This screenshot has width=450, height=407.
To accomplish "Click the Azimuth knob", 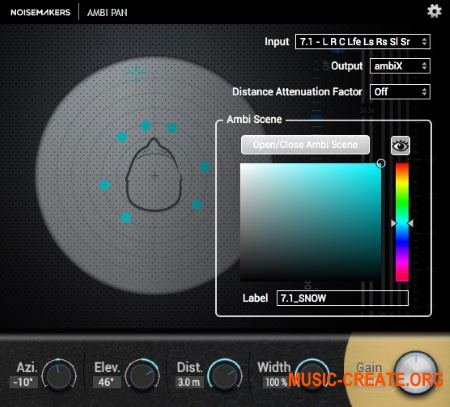I will point(59,375).
